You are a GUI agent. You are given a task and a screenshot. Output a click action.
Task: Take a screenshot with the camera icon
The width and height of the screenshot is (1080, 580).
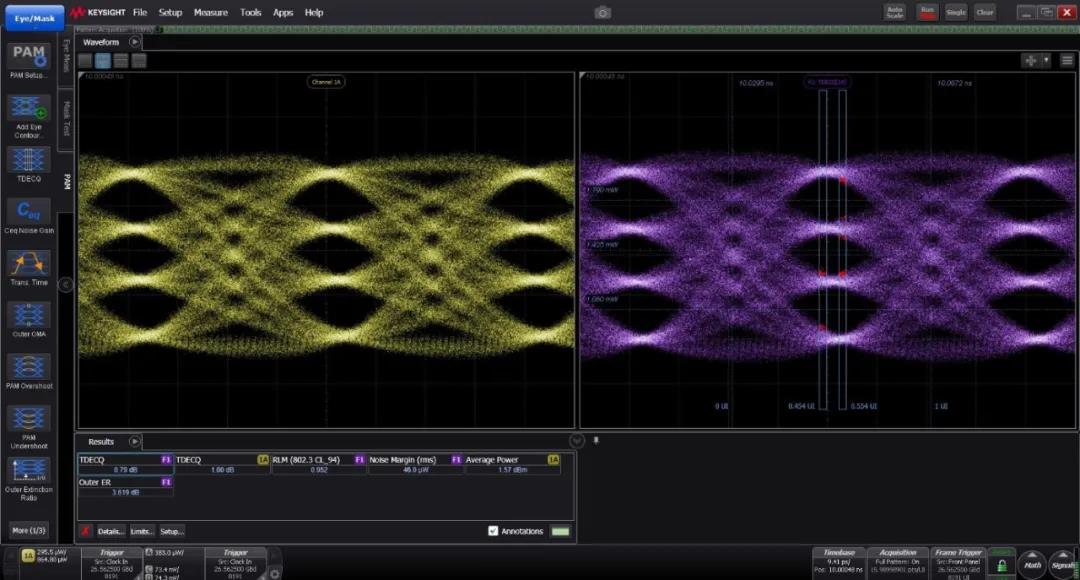tap(602, 12)
